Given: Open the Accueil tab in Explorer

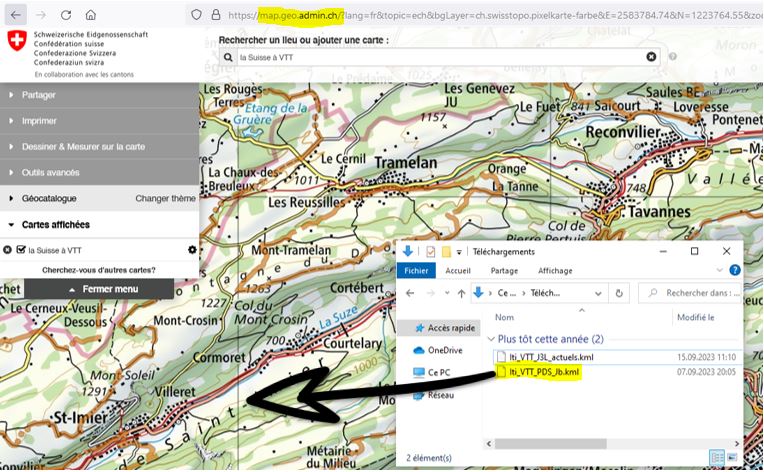Looking at the screenshot, I should (x=458, y=270).
